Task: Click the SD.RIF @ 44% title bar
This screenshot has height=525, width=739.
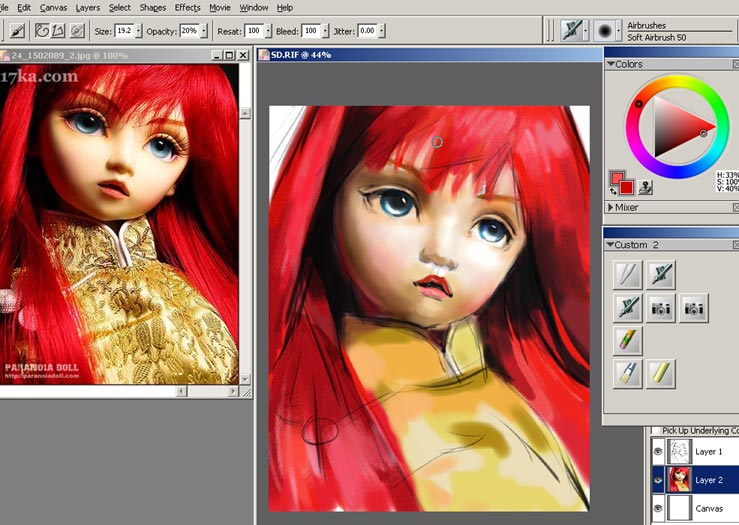Action: (x=430, y=55)
